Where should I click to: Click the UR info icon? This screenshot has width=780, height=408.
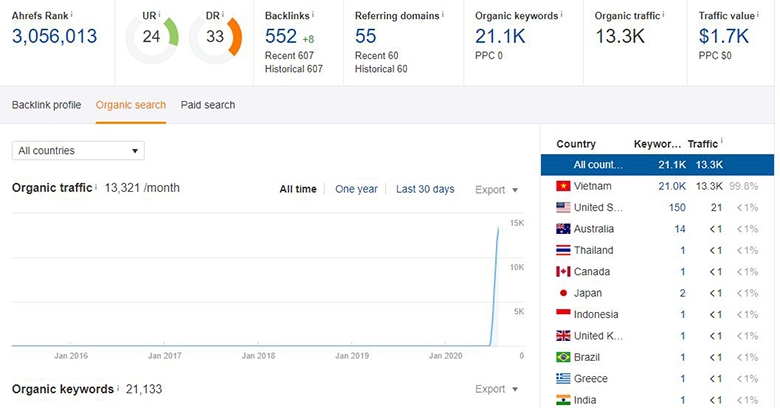160,14
